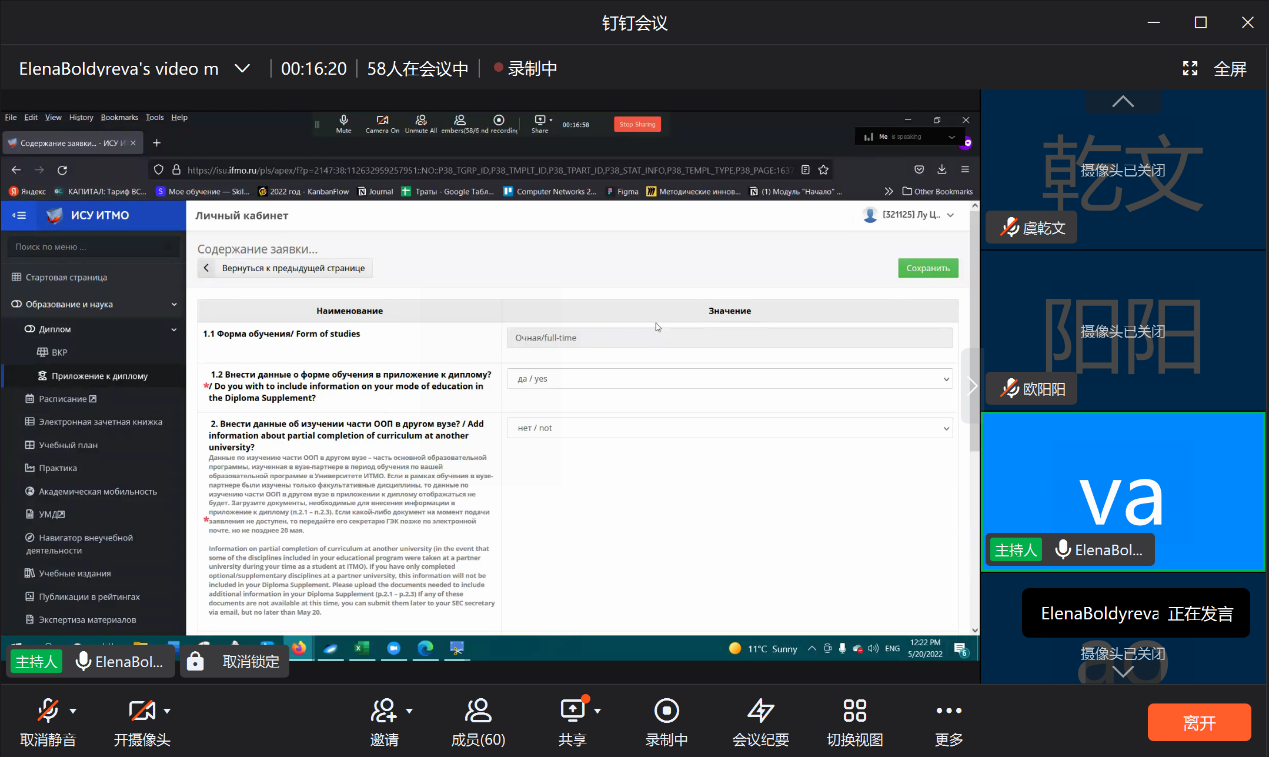Click the green Сохранить button
The width and height of the screenshot is (1269, 757).
[928, 268]
